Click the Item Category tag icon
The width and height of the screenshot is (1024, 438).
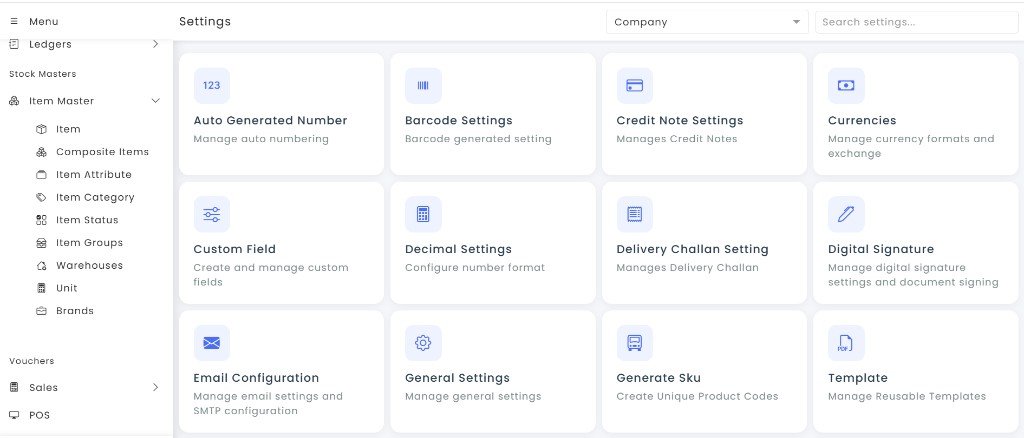(x=41, y=197)
